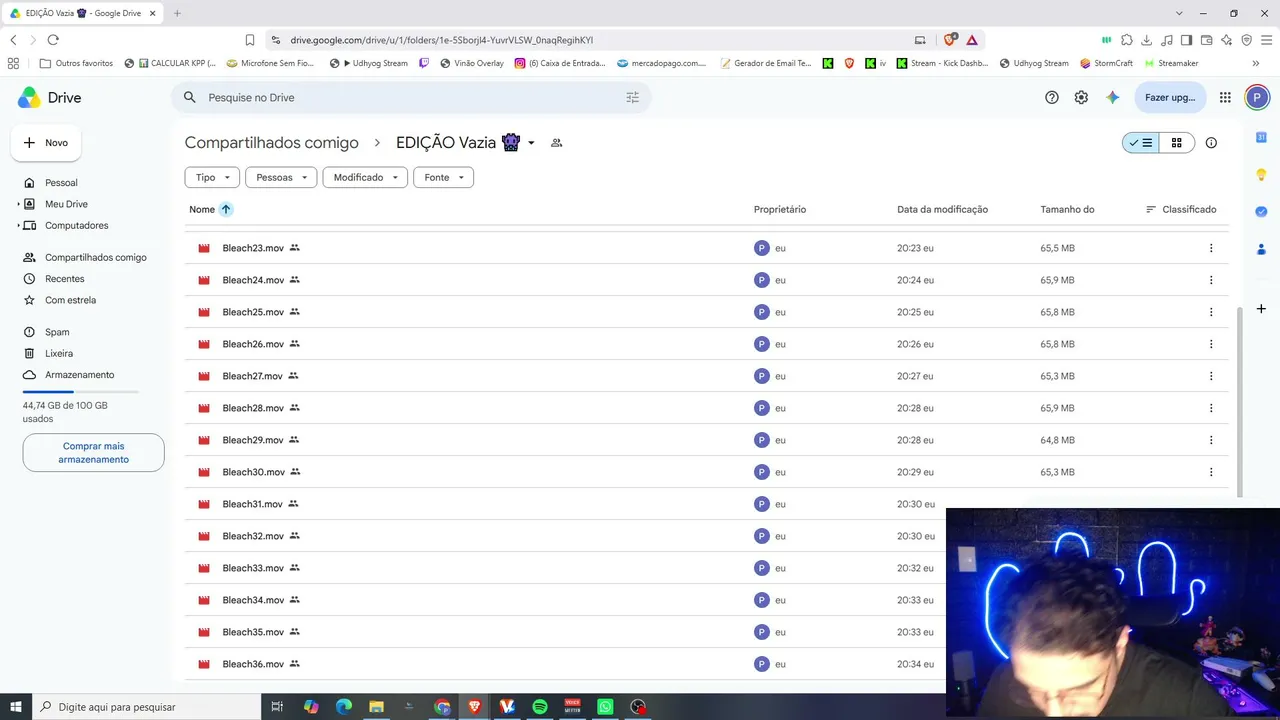Click the file list vertical scrollbar
This screenshot has width=1280, height=720.
(1240, 400)
